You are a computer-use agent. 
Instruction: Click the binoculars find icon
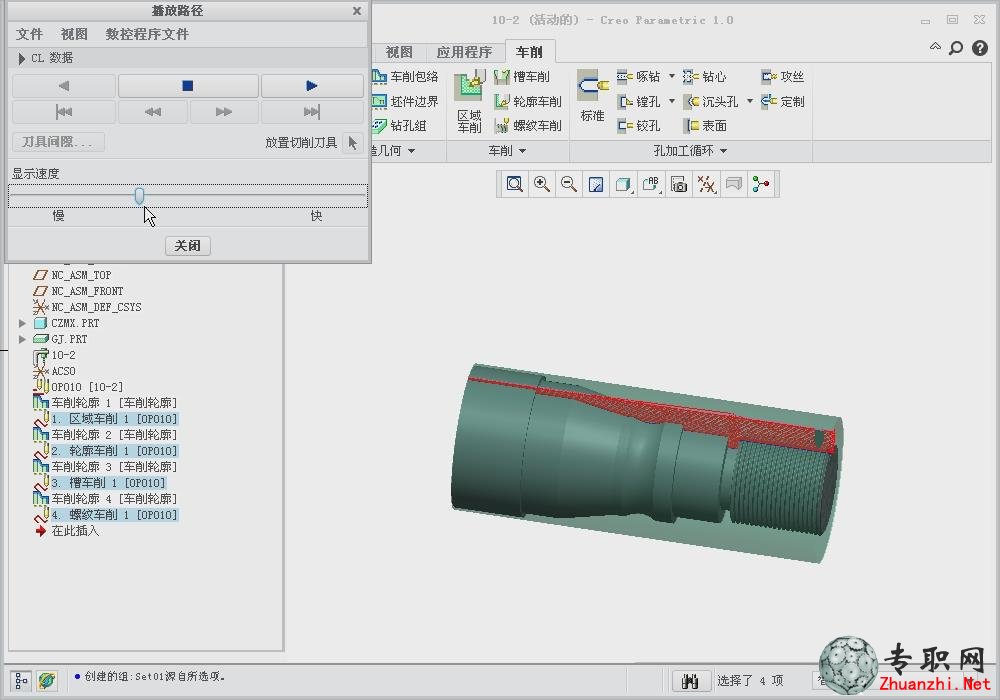coord(691,681)
